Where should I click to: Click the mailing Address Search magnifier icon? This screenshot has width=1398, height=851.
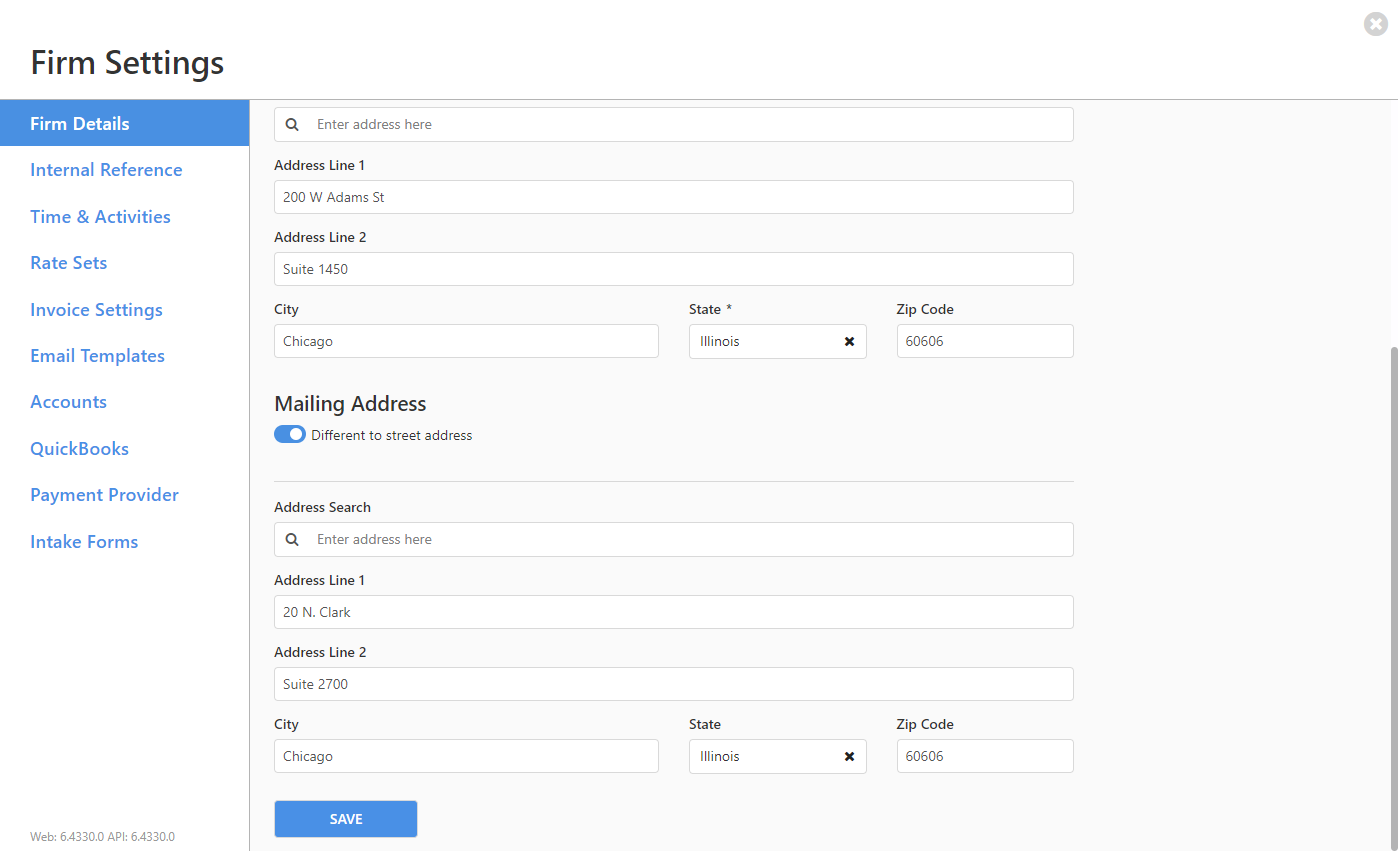(x=291, y=539)
